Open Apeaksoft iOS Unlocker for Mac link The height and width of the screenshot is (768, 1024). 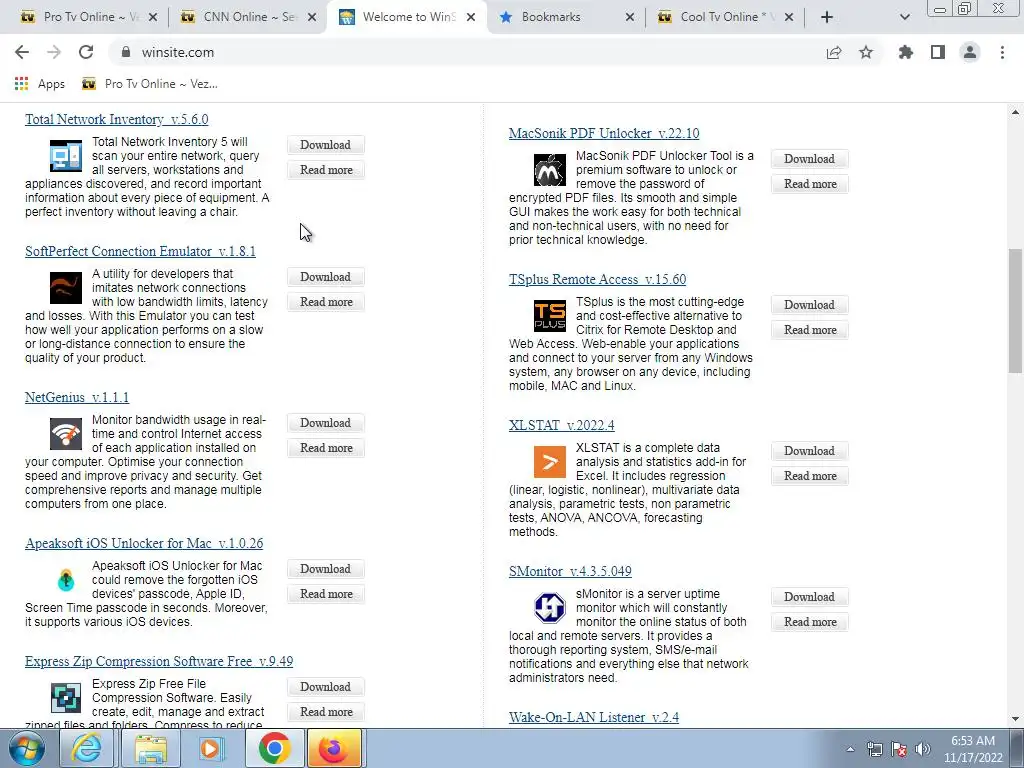point(144,543)
